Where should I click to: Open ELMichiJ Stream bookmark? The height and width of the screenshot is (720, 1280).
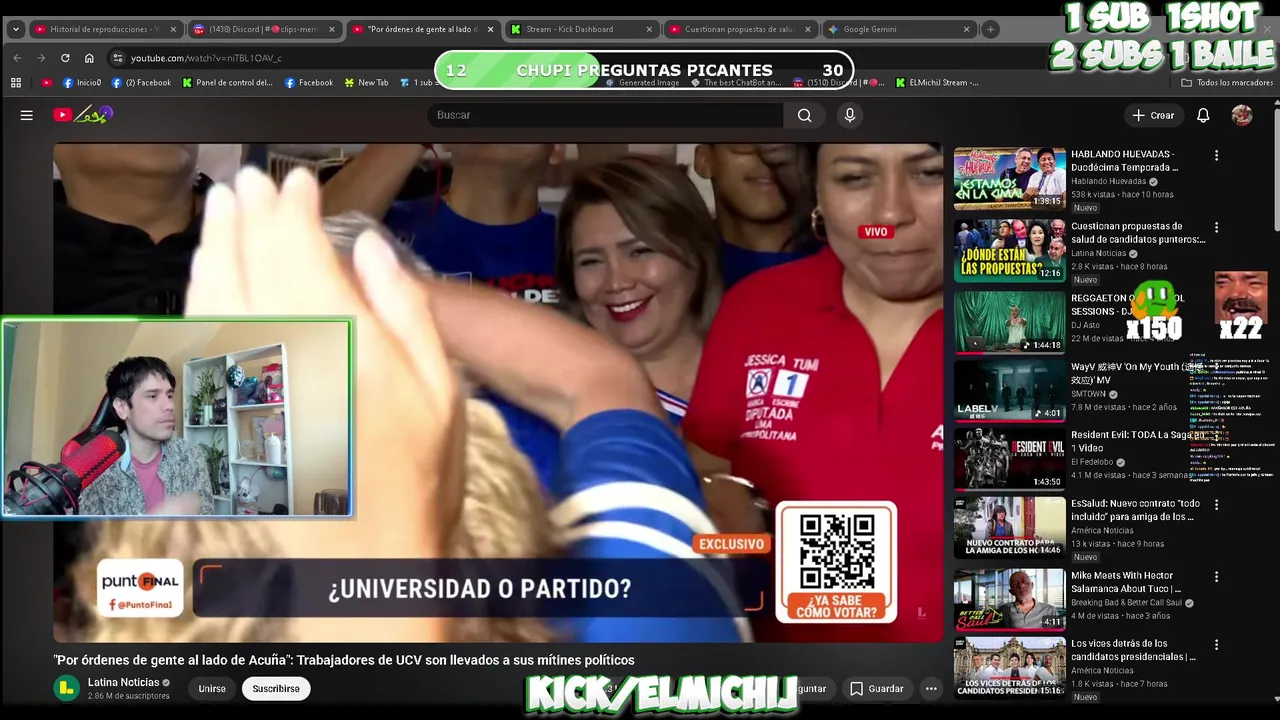[937, 83]
